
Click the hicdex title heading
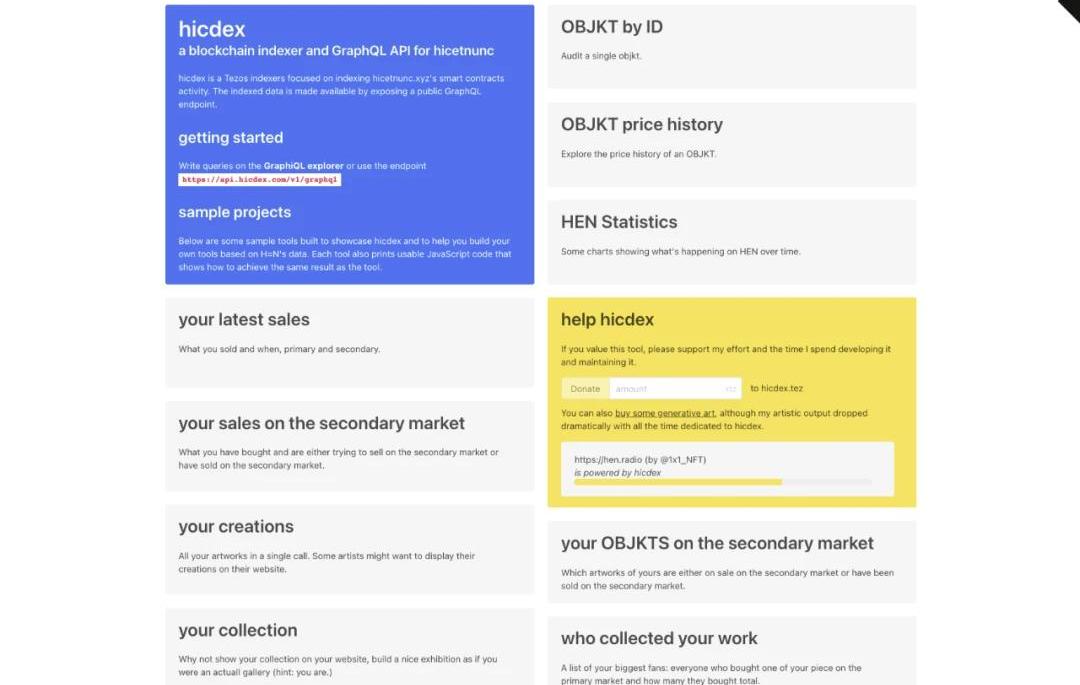coord(211,29)
